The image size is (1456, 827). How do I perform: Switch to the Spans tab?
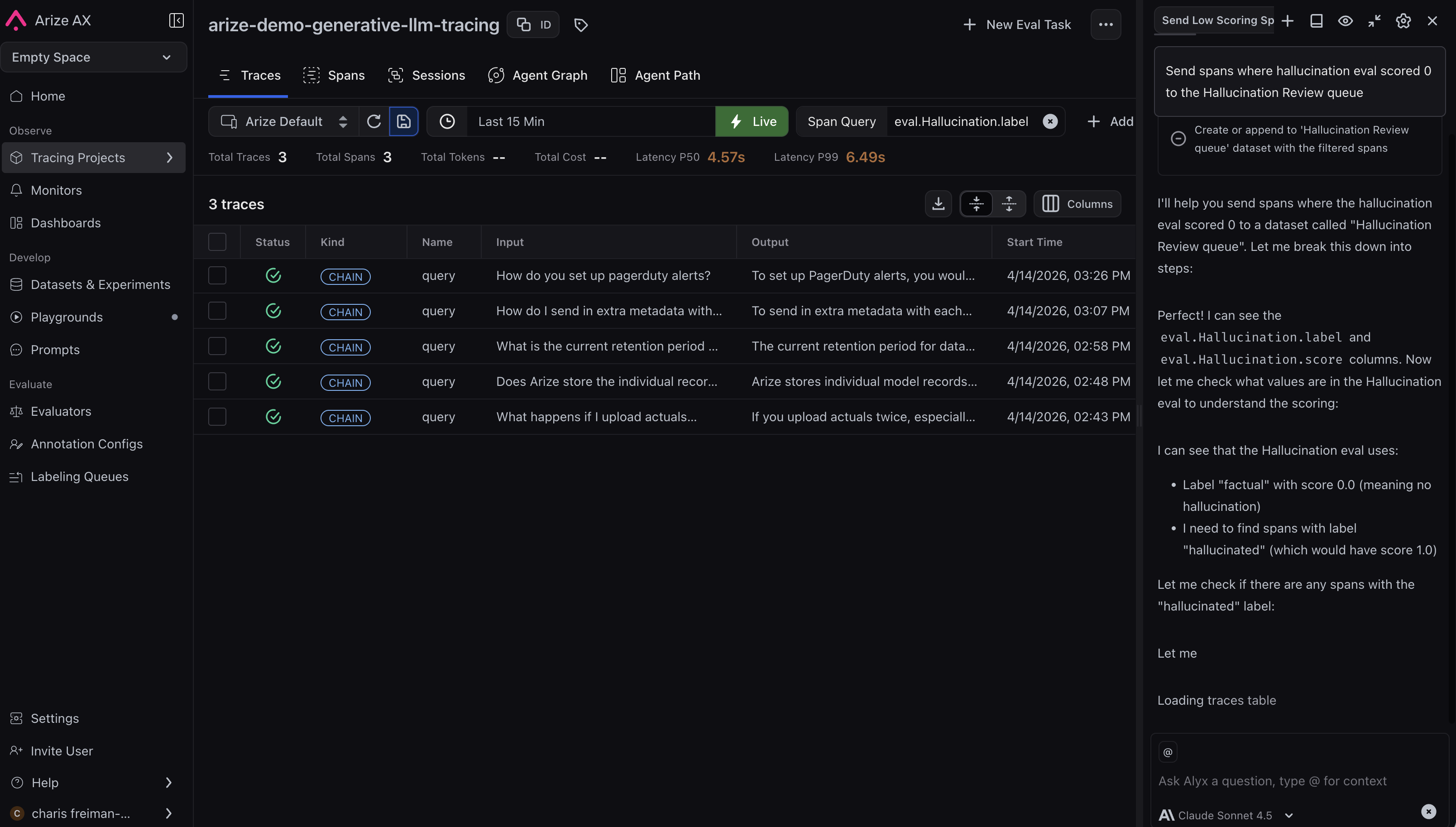point(334,76)
